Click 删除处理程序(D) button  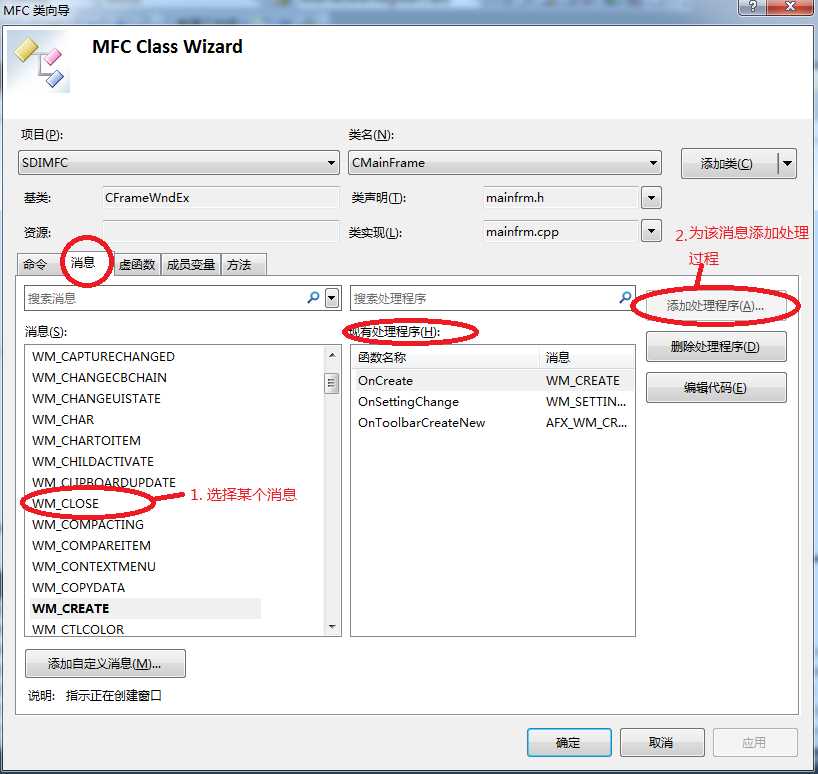tap(716, 346)
